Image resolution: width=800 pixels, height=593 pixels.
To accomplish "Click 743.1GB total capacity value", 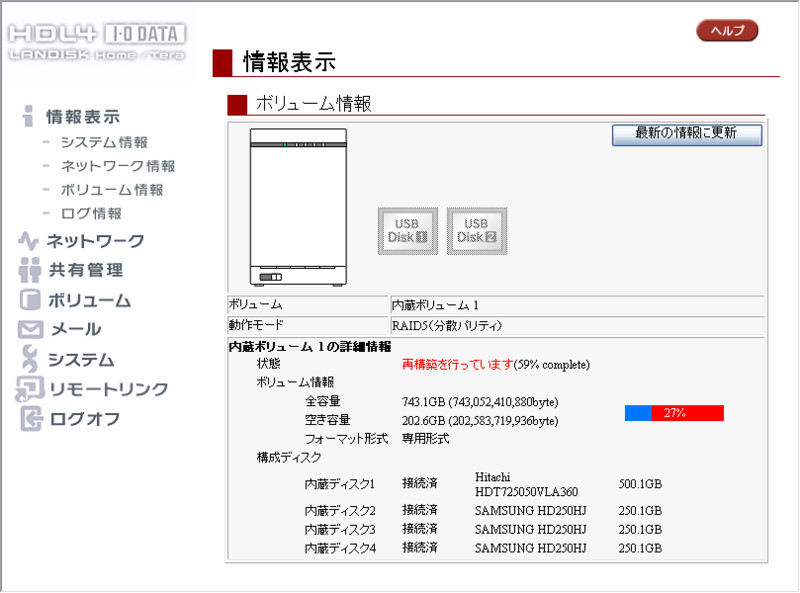I will click(x=480, y=402).
